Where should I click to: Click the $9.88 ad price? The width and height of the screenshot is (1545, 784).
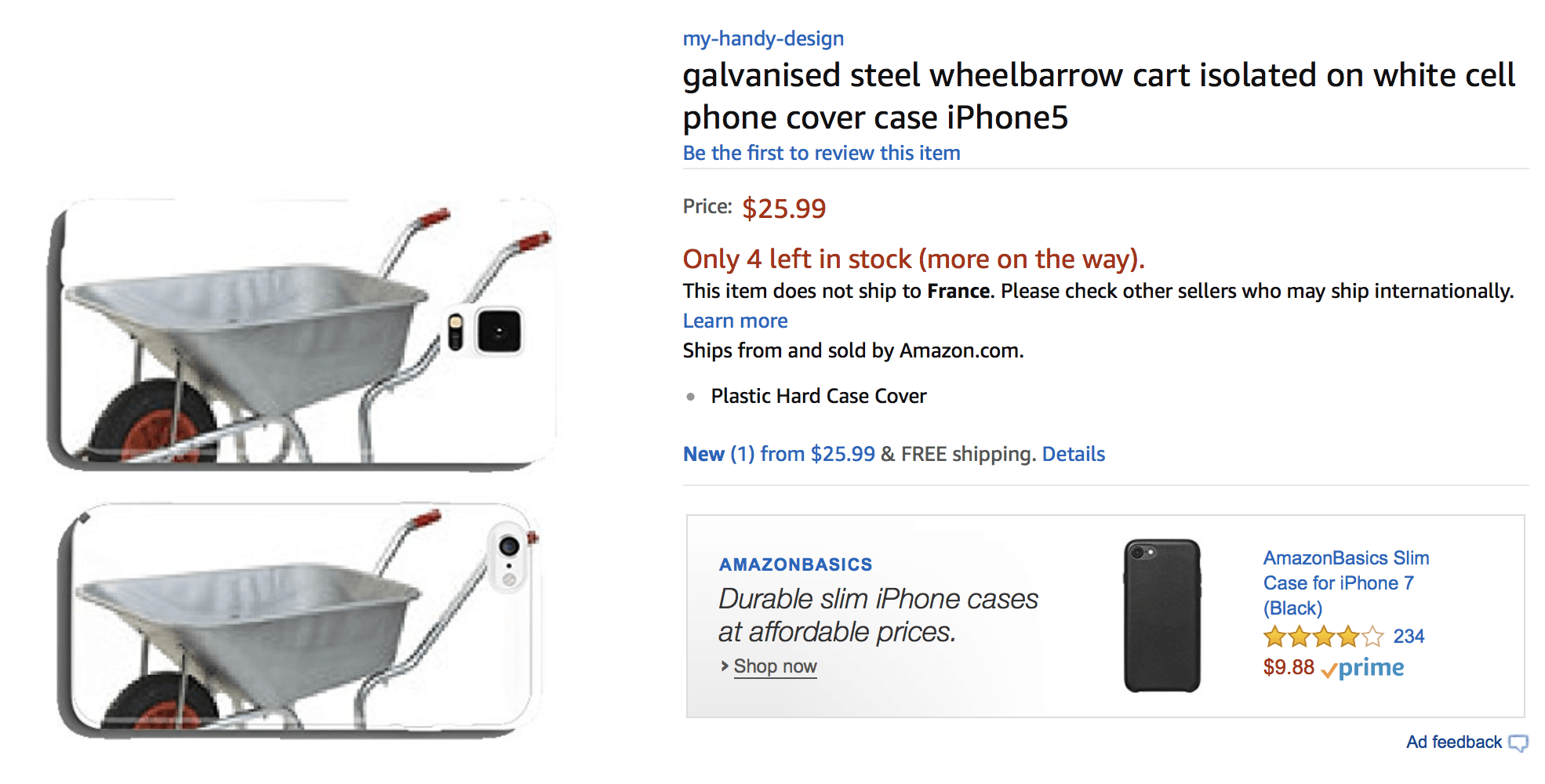tap(1288, 667)
